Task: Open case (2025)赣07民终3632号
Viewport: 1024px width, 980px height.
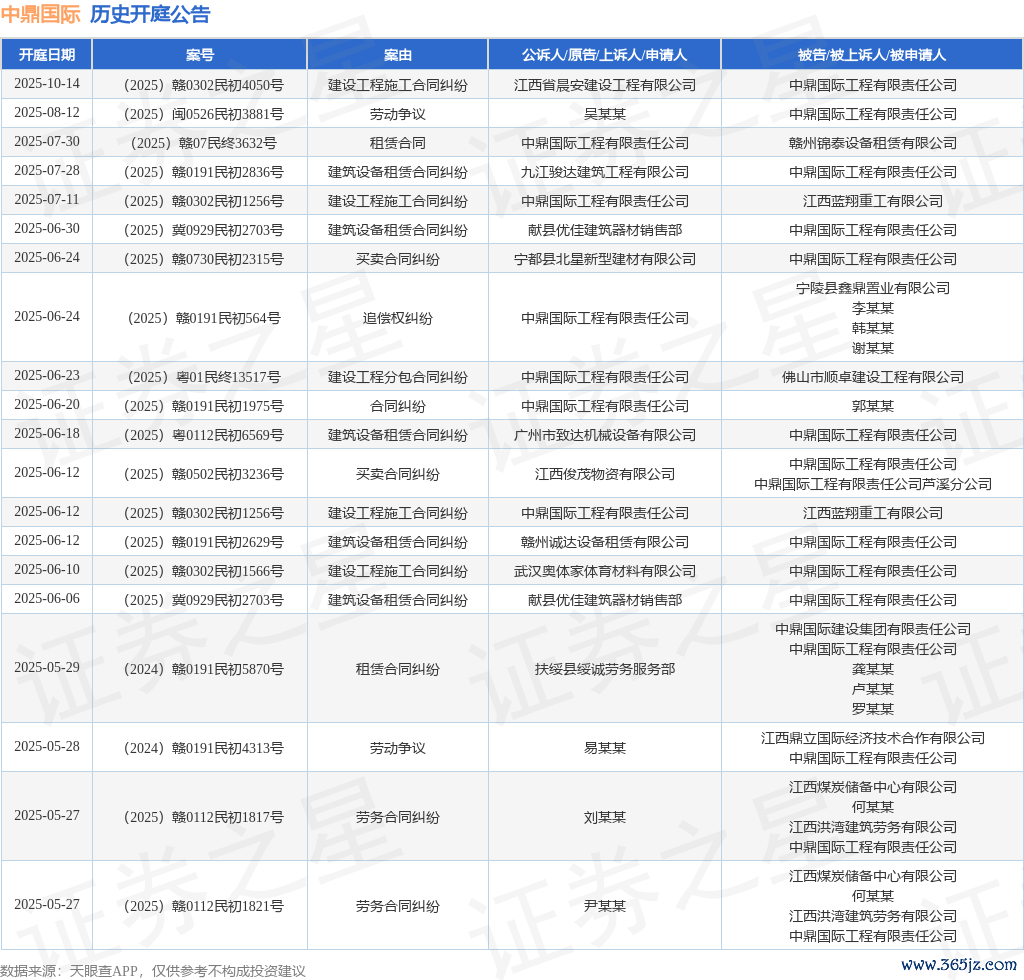Action: coord(200,143)
